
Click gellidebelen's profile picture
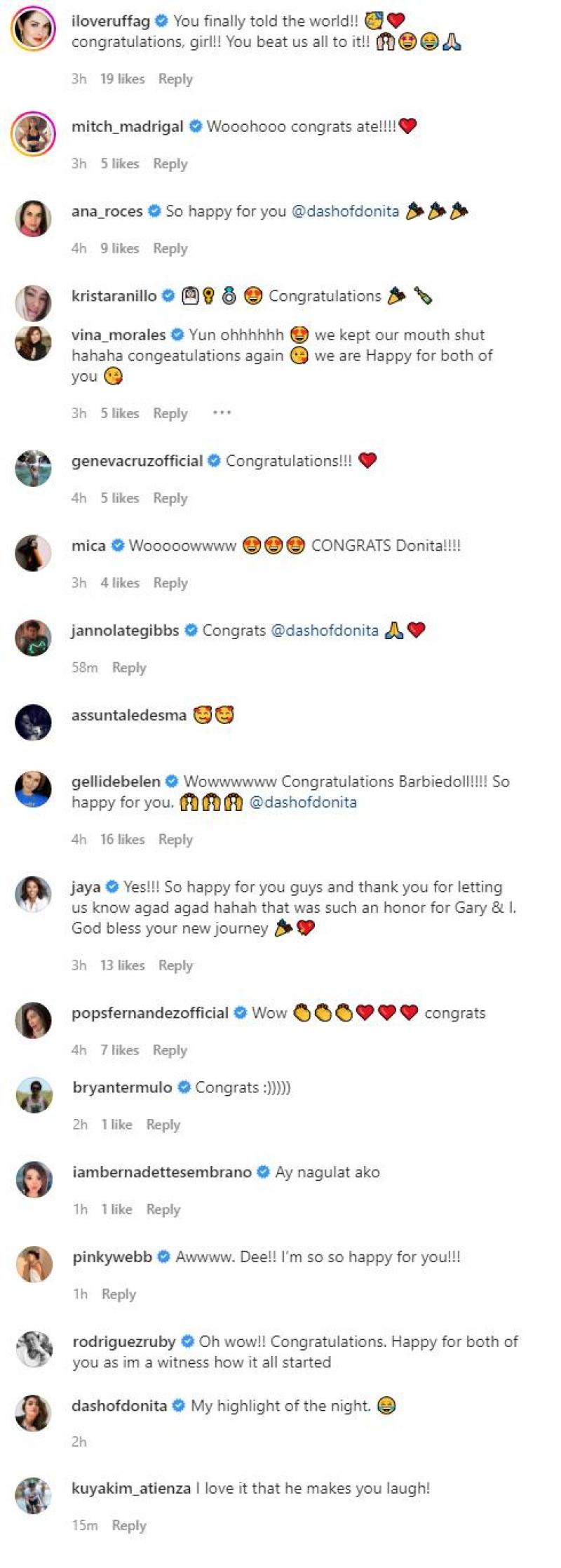tap(33, 789)
